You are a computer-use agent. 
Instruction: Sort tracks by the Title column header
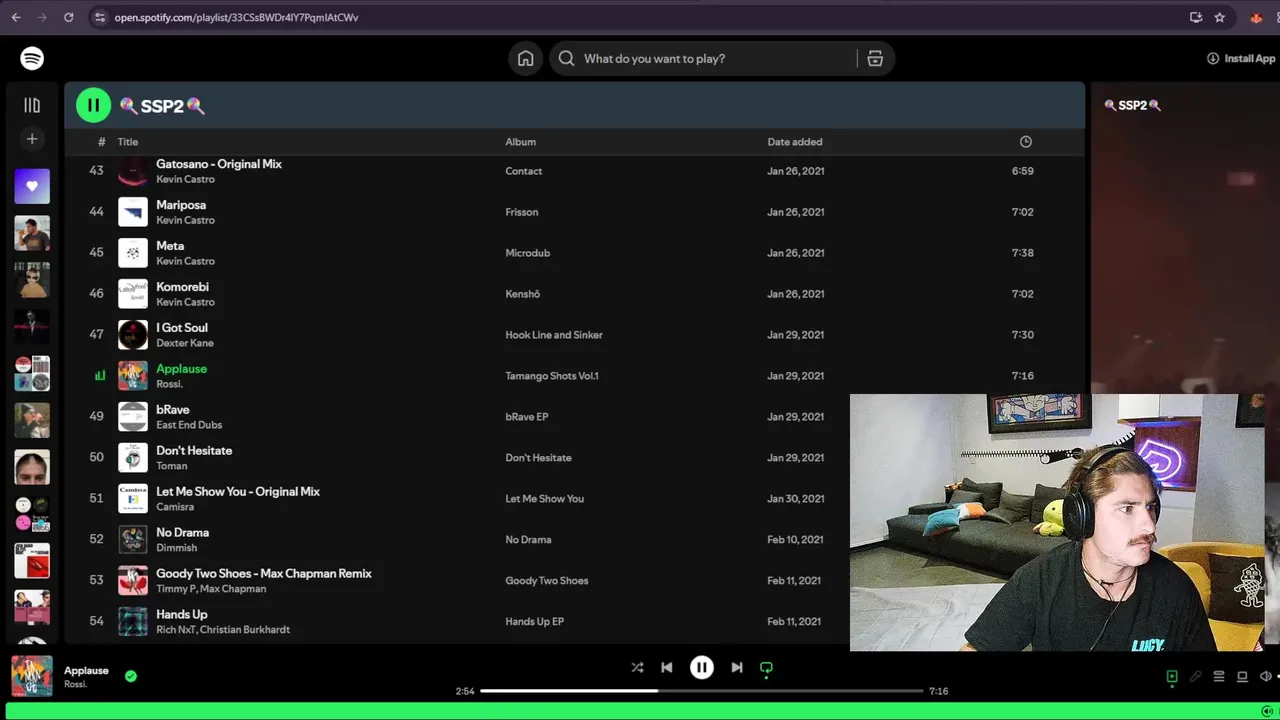point(127,142)
